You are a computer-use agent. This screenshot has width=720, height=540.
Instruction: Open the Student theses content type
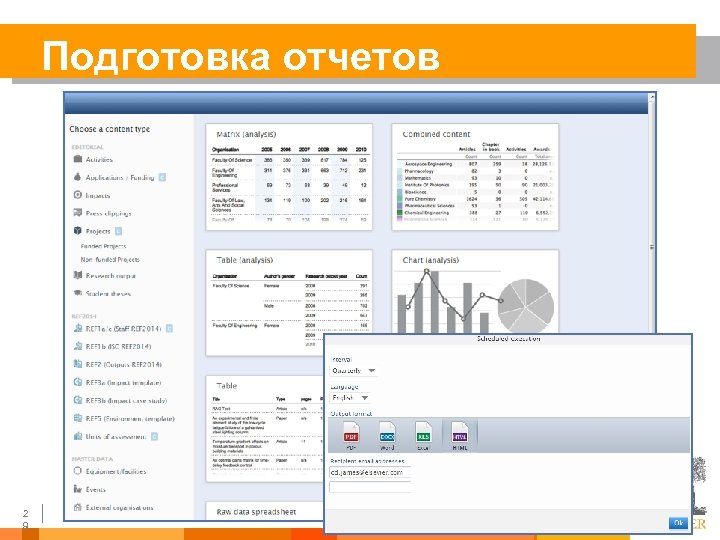pyautogui.click(x=108, y=293)
